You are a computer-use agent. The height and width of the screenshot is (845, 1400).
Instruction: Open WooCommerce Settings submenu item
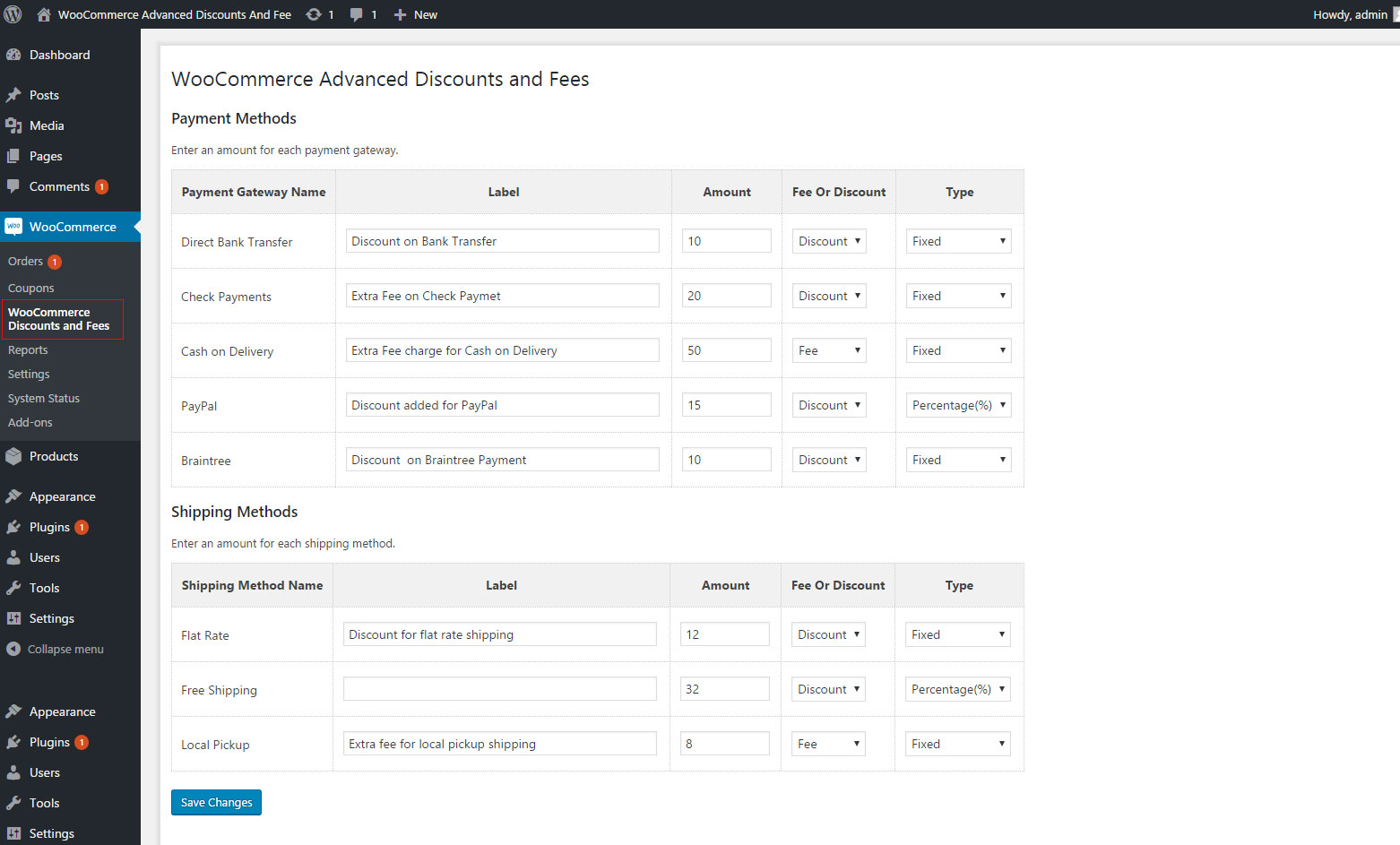29,375
